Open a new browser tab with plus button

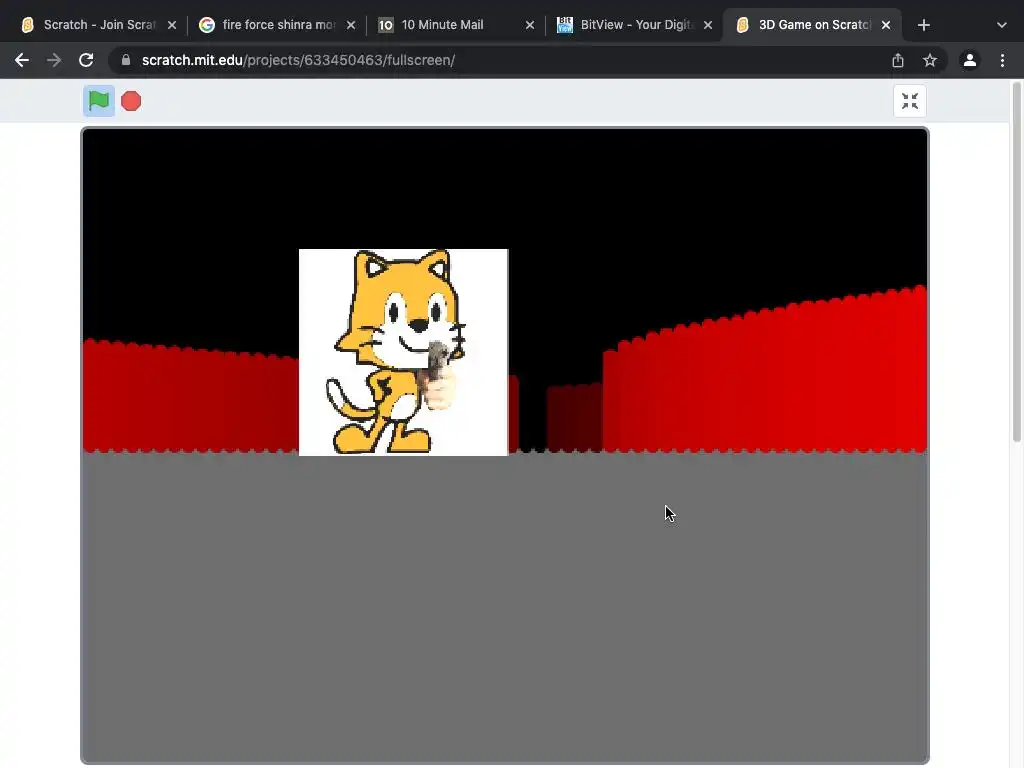pyautogui.click(x=923, y=25)
